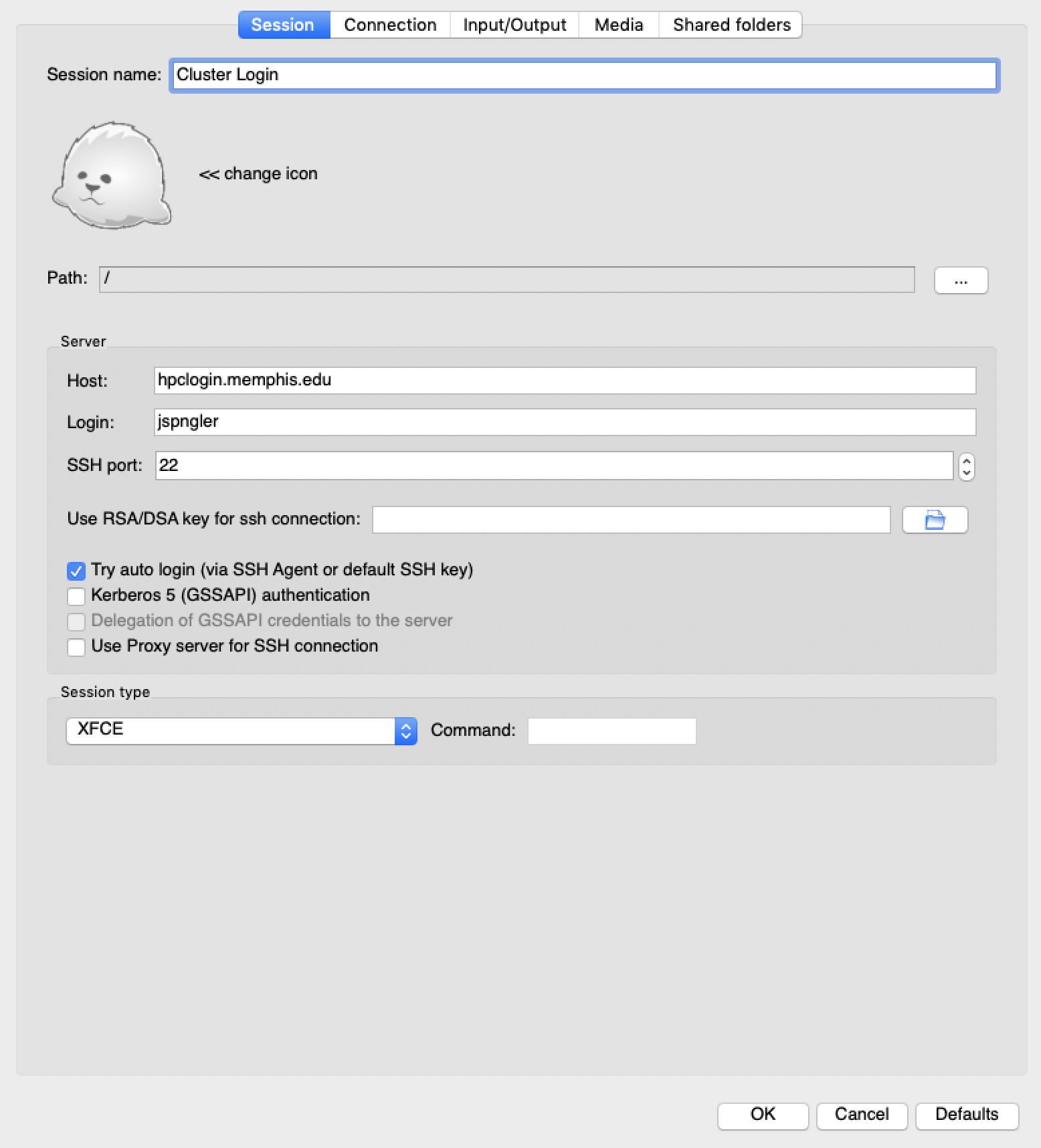1041x1148 pixels.
Task: Go to the Media tab
Action: 618,25
